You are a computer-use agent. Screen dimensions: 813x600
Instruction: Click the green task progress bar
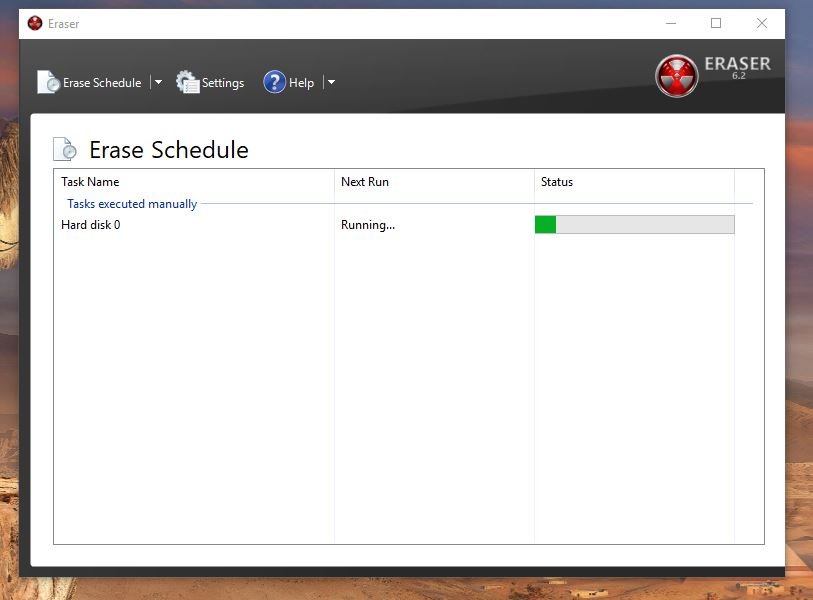click(x=635, y=225)
